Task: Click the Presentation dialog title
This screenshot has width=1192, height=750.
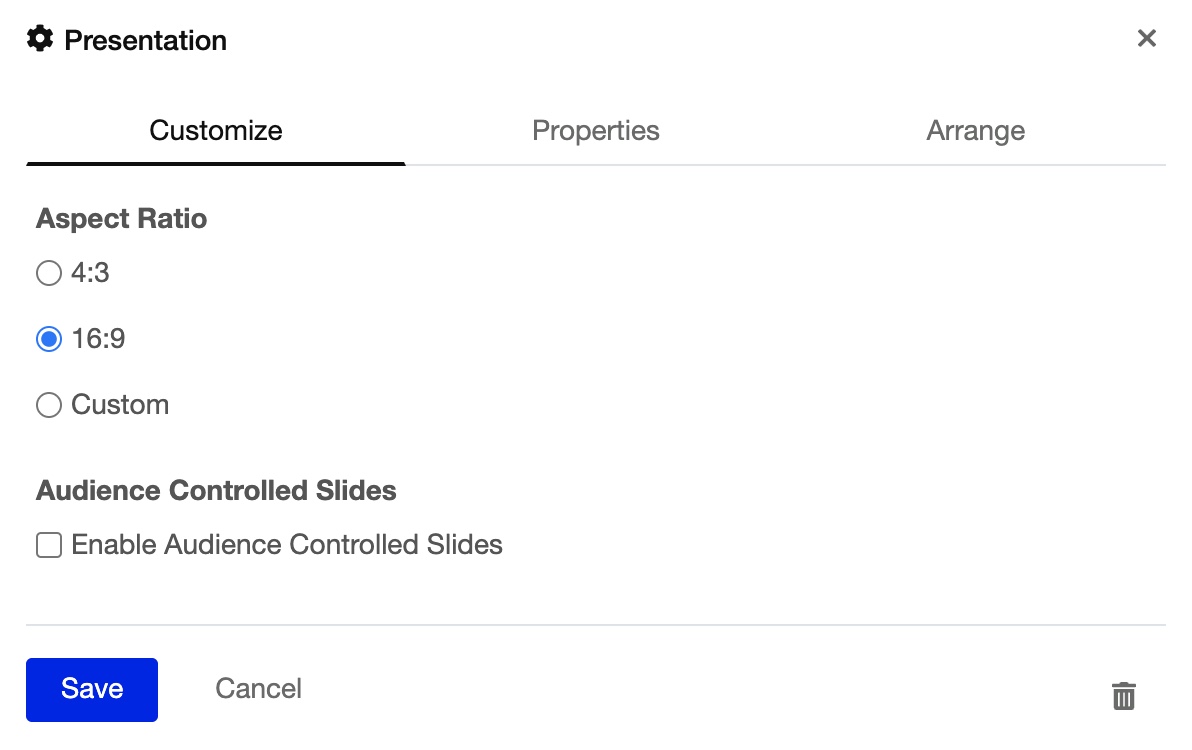Action: tap(146, 41)
